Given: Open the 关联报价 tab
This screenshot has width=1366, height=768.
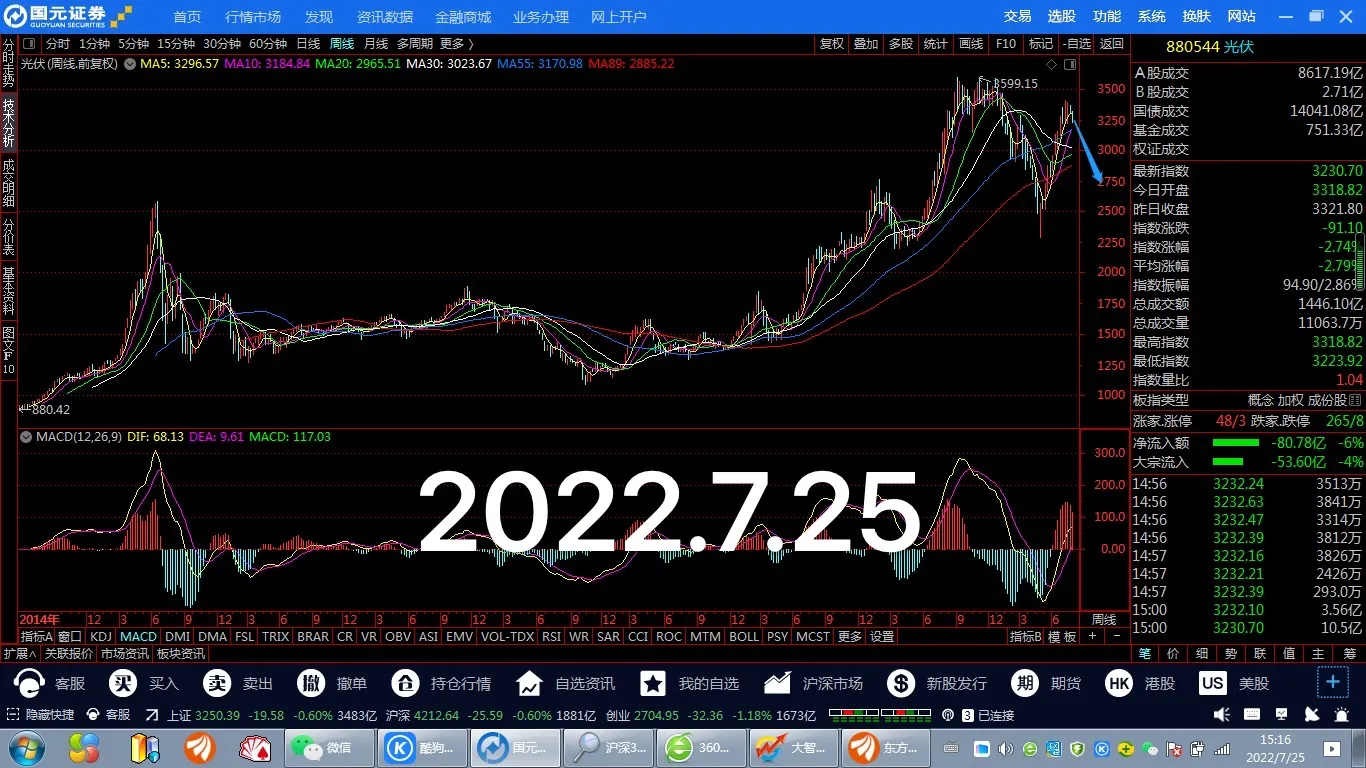Looking at the screenshot, I should point(69,653).
